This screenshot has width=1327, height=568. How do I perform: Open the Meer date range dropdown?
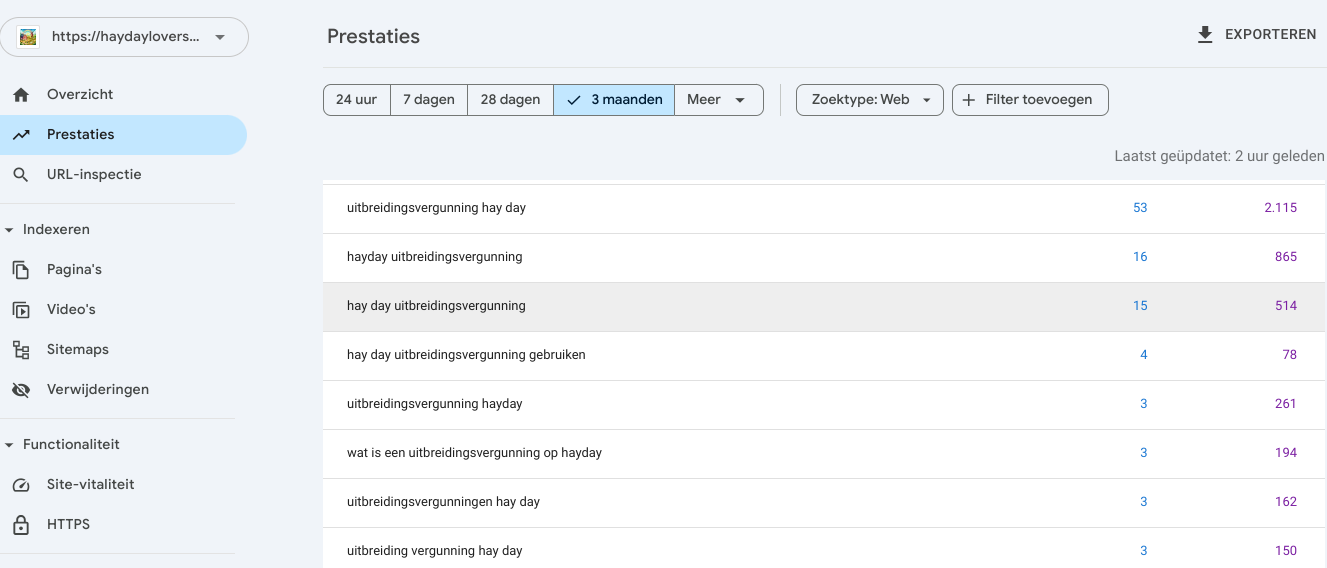719,100
